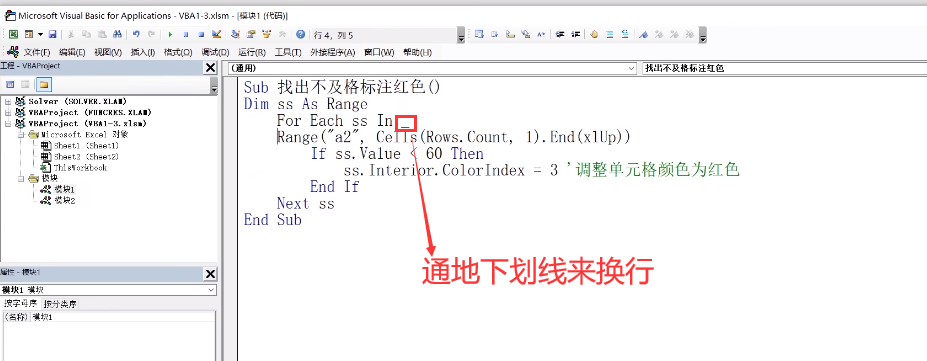927x361 pixels.
Task: Toggle Folders view in project explorer
Action: point(45,84)
